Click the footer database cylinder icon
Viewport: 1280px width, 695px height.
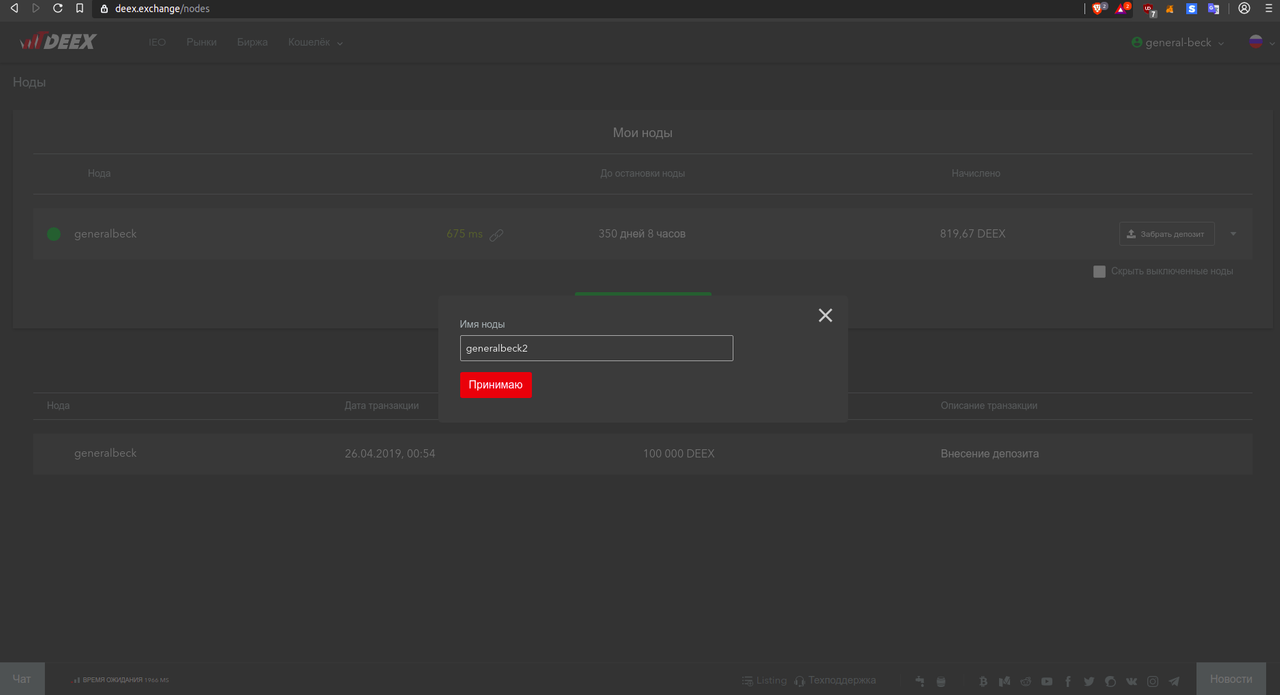pyautogui.click(x=940, y=681)
